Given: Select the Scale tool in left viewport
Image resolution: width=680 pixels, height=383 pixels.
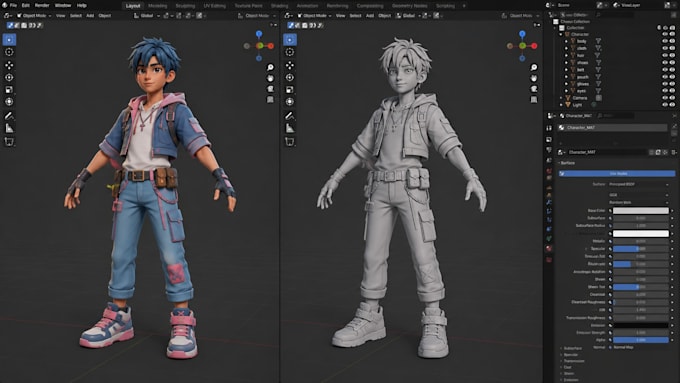Looking at the screenshot, I should [x=9, y=90].
